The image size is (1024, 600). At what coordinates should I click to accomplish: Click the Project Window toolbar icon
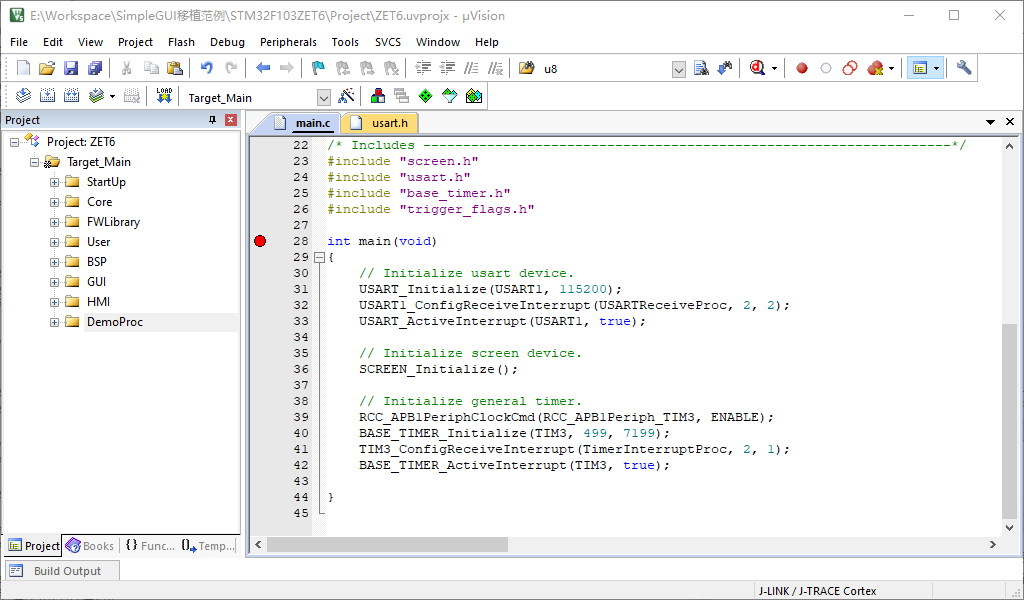coord(920,68)
